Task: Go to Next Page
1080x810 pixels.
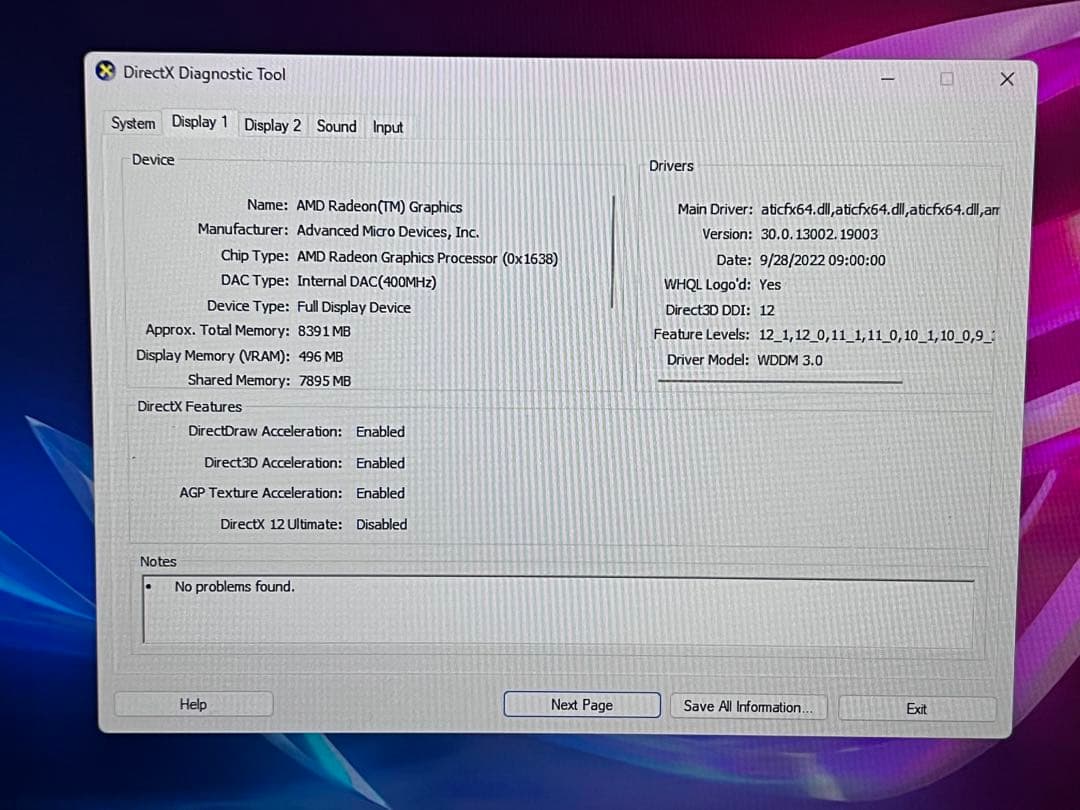Action: 582,705
